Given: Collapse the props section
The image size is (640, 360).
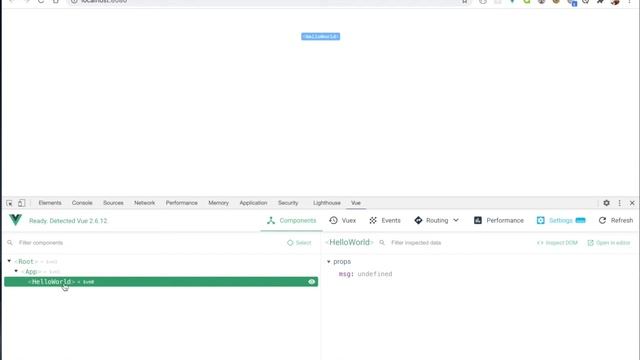Looking at the screenshot, I should pyautogui.click(x=329, y=262).
